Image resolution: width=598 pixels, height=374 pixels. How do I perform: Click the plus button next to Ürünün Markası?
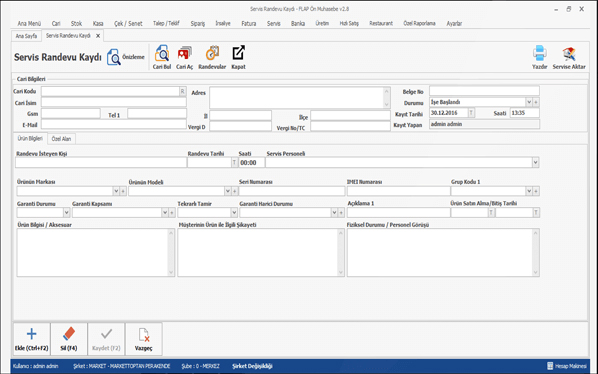click(x=123, y=191)
